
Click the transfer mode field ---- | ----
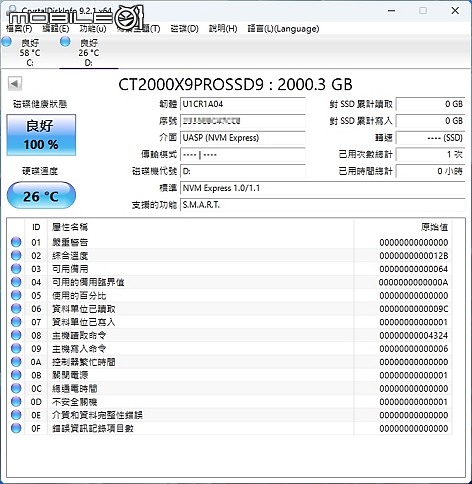(243, 154)
